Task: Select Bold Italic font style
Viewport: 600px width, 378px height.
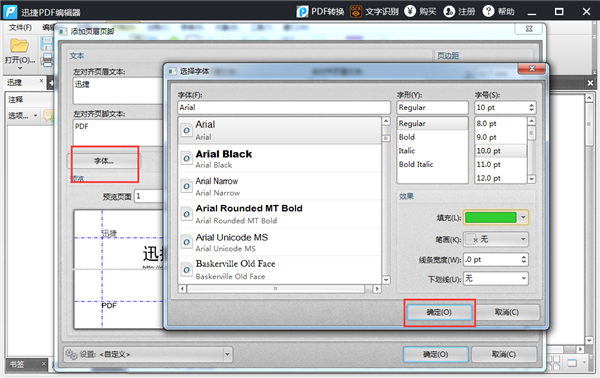Action: click(432, 164)
